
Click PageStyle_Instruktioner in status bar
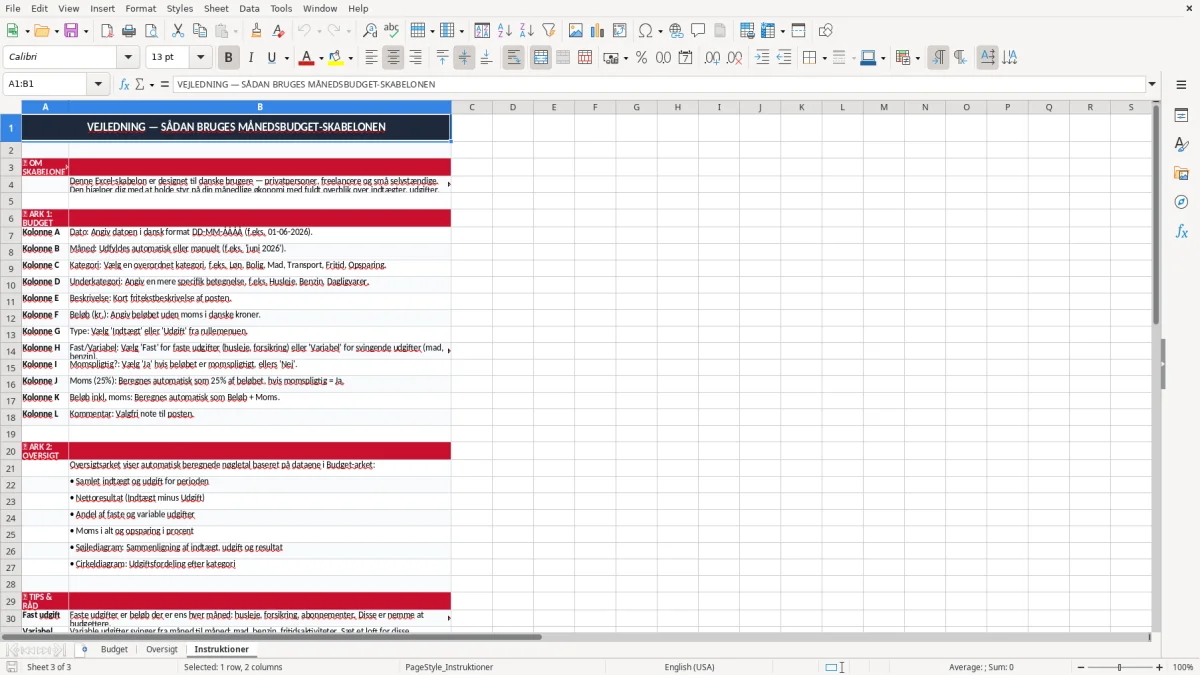click(449, 667)
